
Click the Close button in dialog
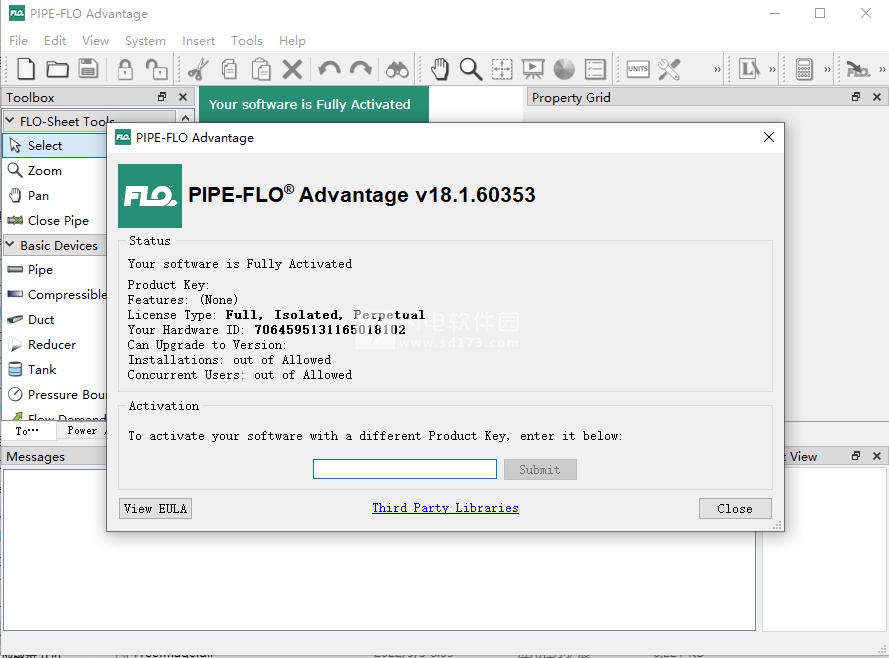(735, 508)
